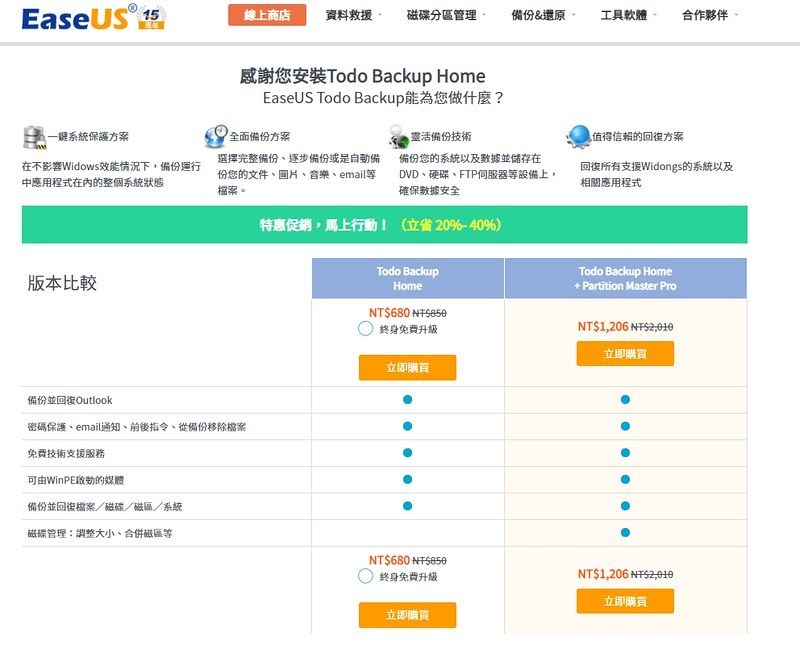
Task: Expand dropdown arrow beside 合作夥伴
Action: tap(736, 15)
